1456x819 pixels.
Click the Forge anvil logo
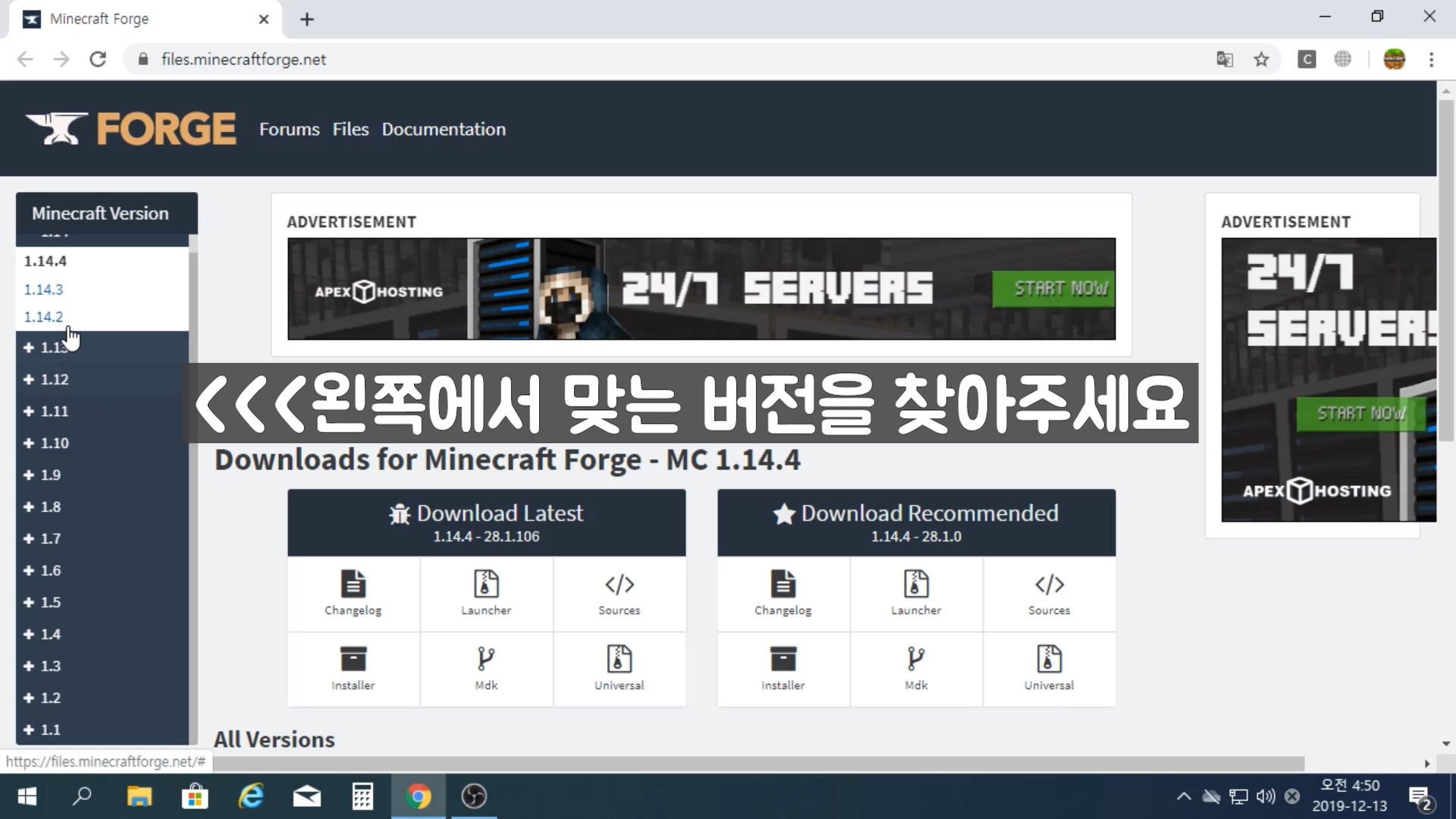[130, 128]
